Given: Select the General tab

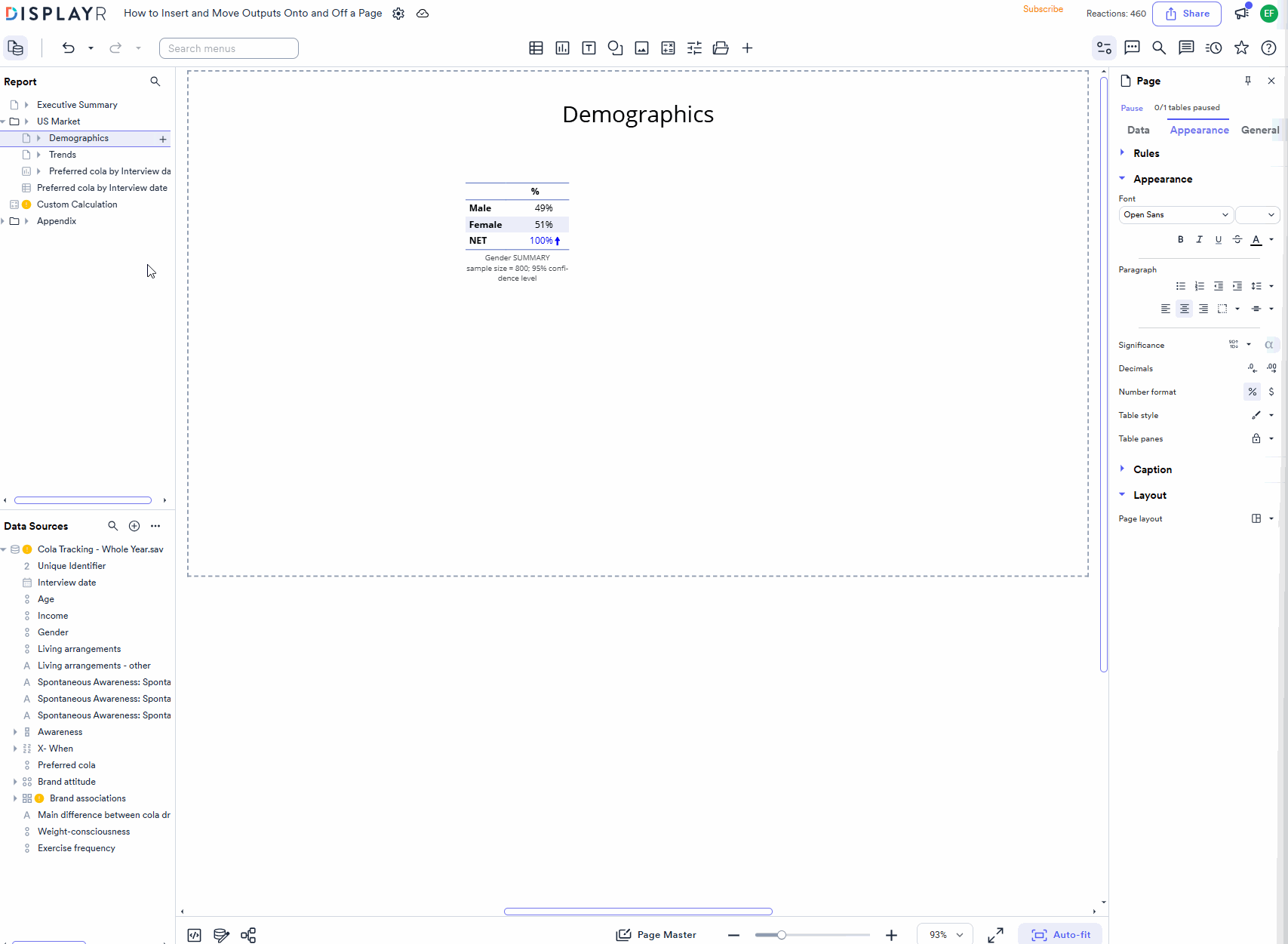Looking at the screenshot, I should [1259, 130].
